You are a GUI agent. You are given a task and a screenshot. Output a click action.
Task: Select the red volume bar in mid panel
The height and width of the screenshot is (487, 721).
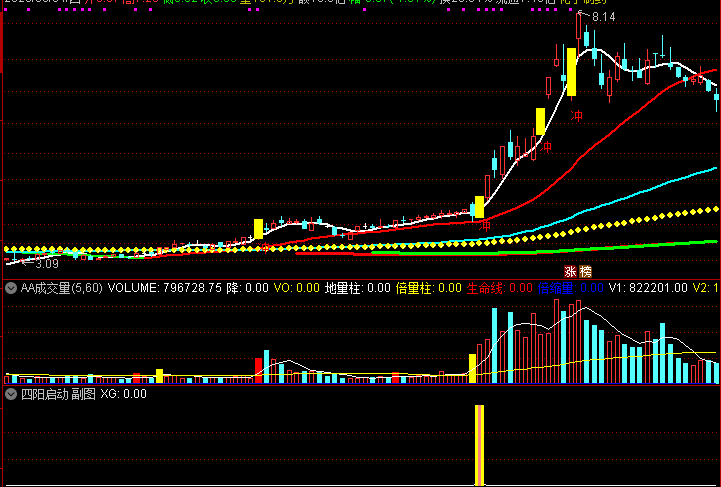tap(258, 370)
